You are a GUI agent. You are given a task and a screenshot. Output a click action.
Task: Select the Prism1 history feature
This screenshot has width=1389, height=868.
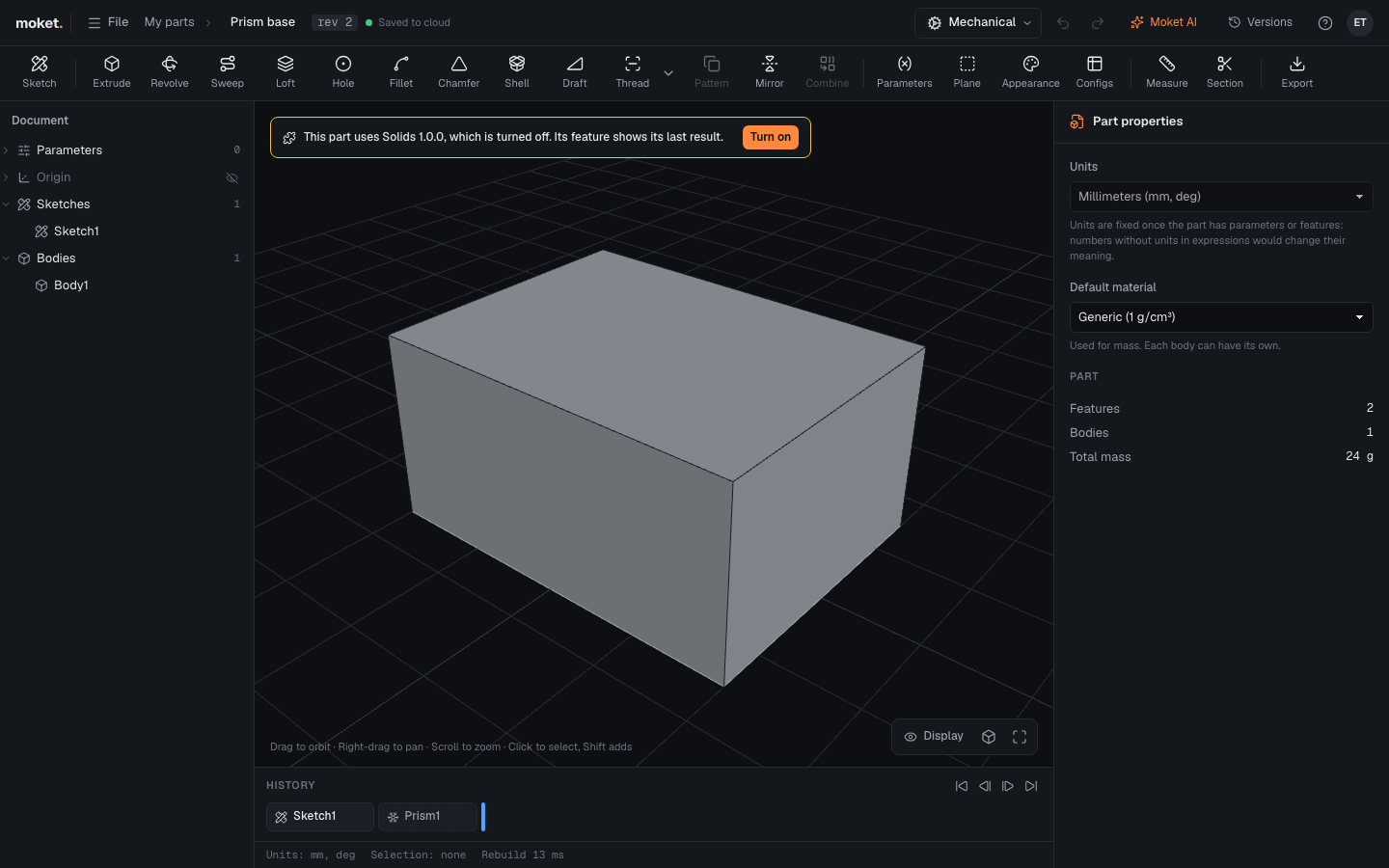[x=428, y=817]
